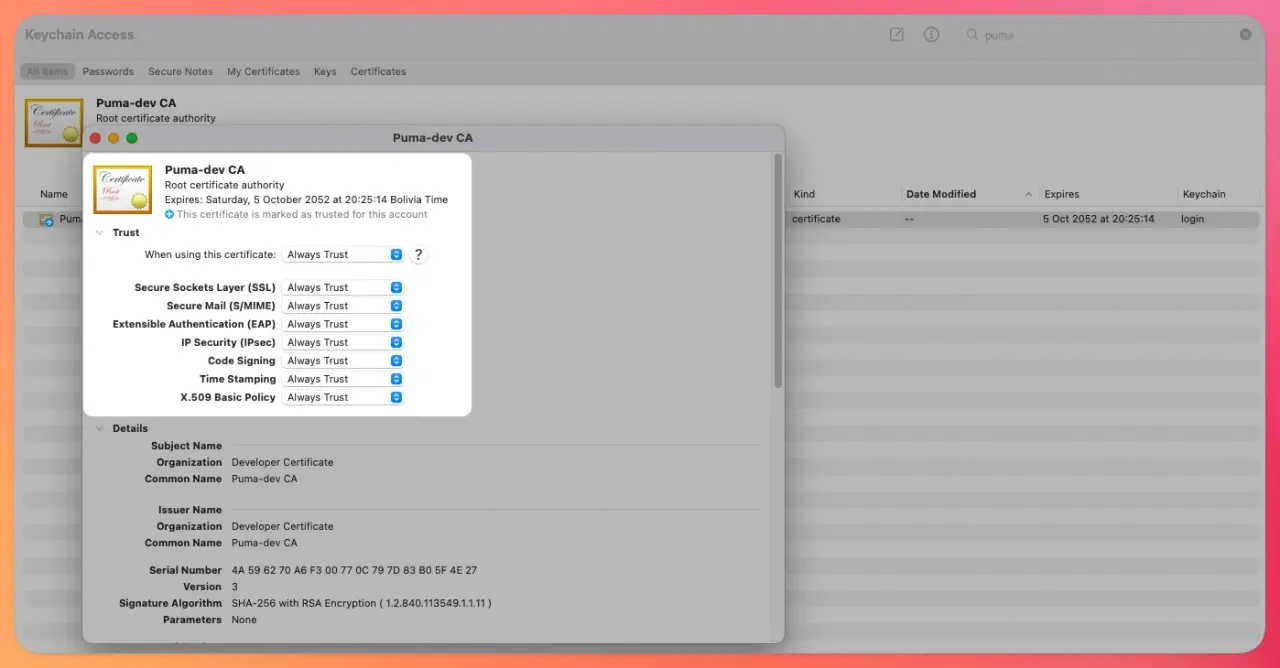Close the Puma-dev CA dialog with red button
Screen dimensions: 1280x668
click(x=96, y=138)
